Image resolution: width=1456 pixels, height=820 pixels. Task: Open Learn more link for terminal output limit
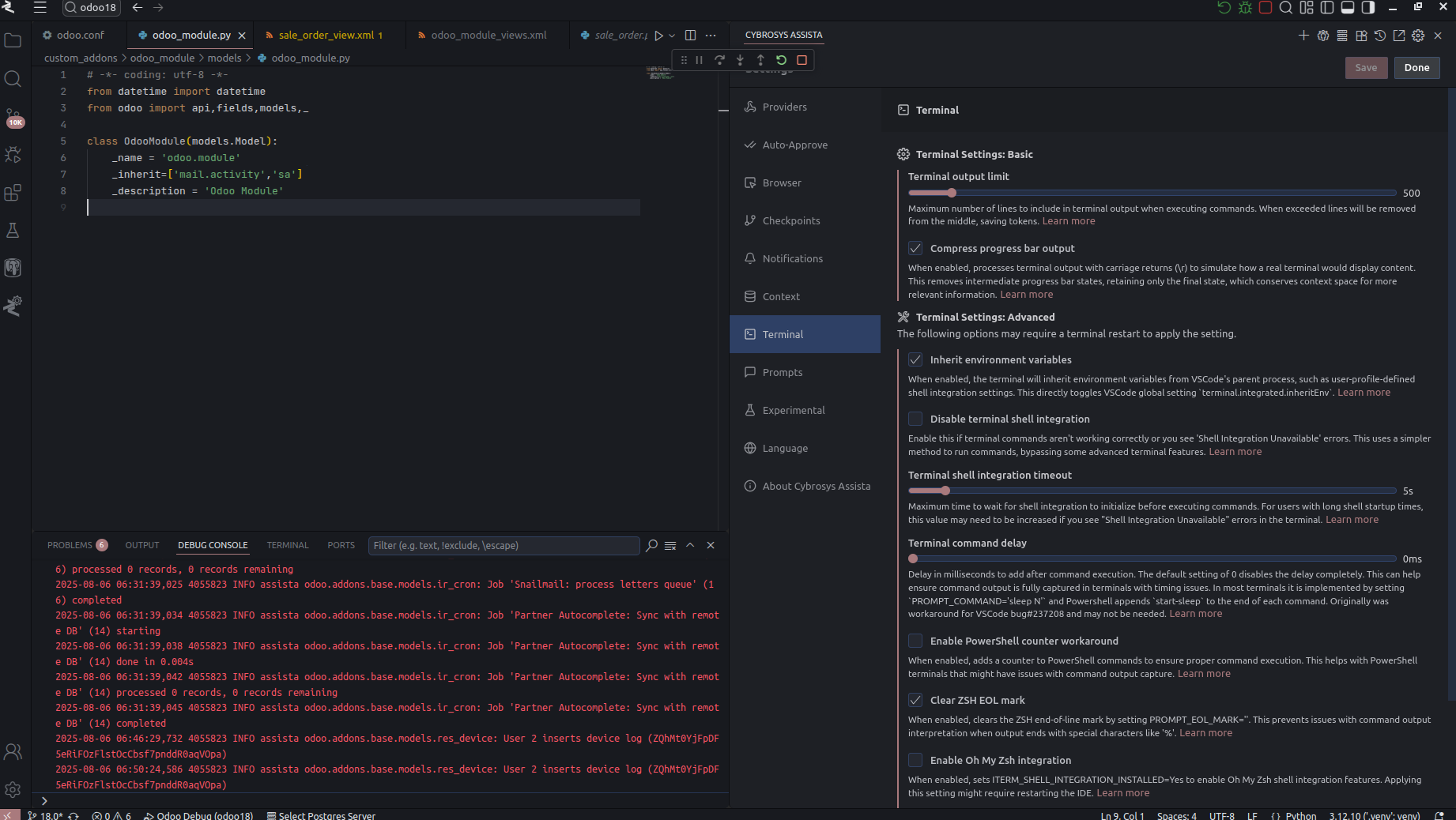1069,221
